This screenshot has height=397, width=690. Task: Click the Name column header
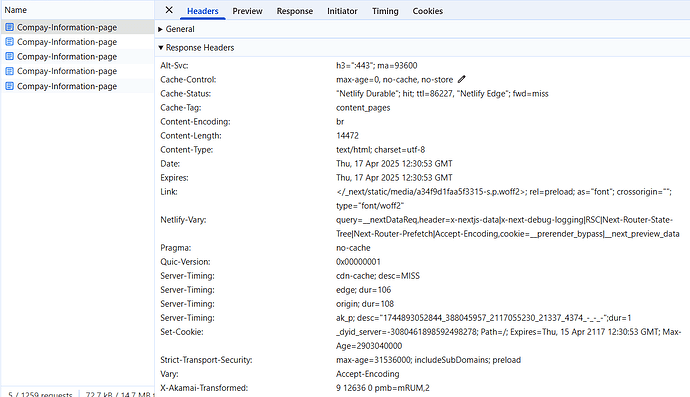[x=16, y=10]
